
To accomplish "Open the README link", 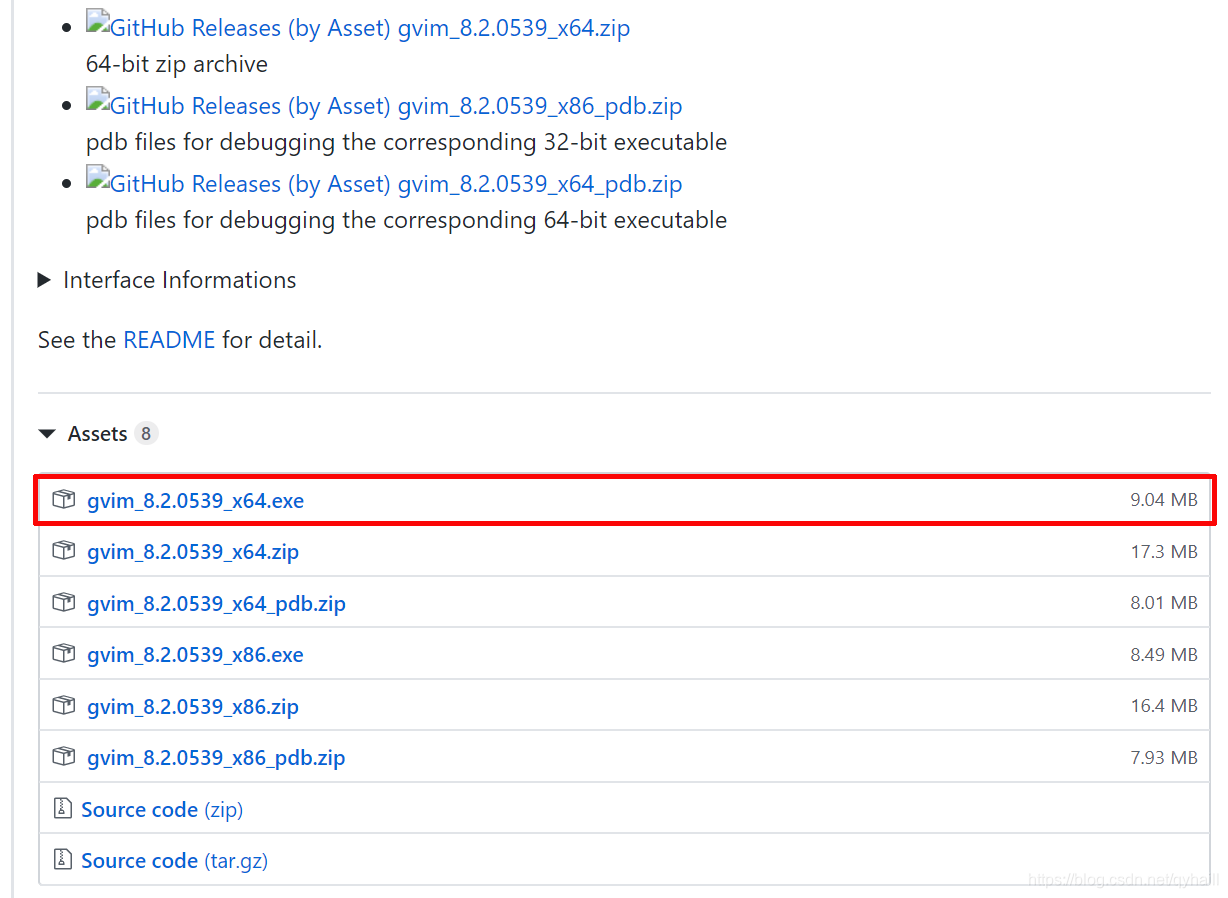I will [169, 340].
